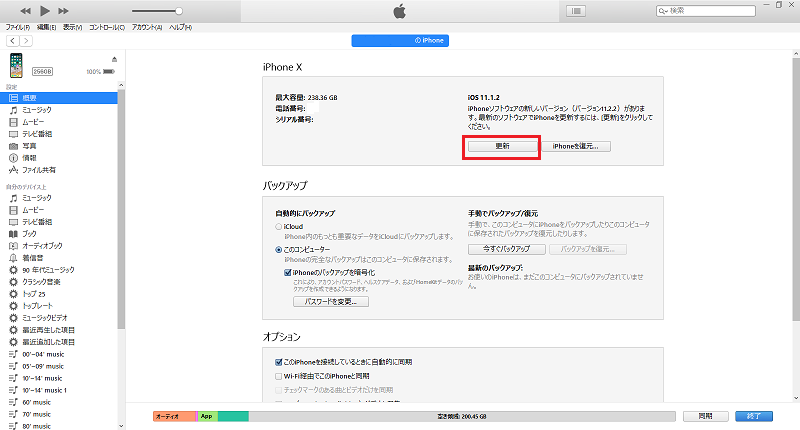Open the 表示(V) menu

(72, 28)
